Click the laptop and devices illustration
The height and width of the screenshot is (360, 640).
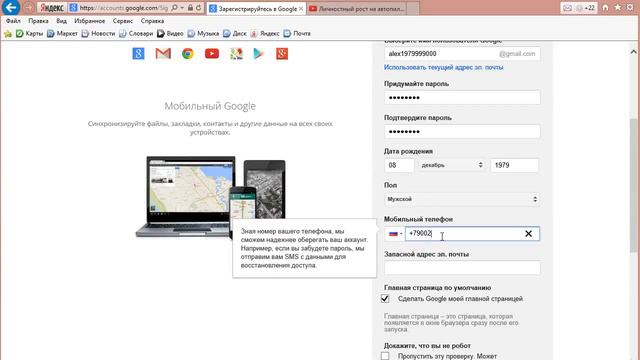coord(211,197)
